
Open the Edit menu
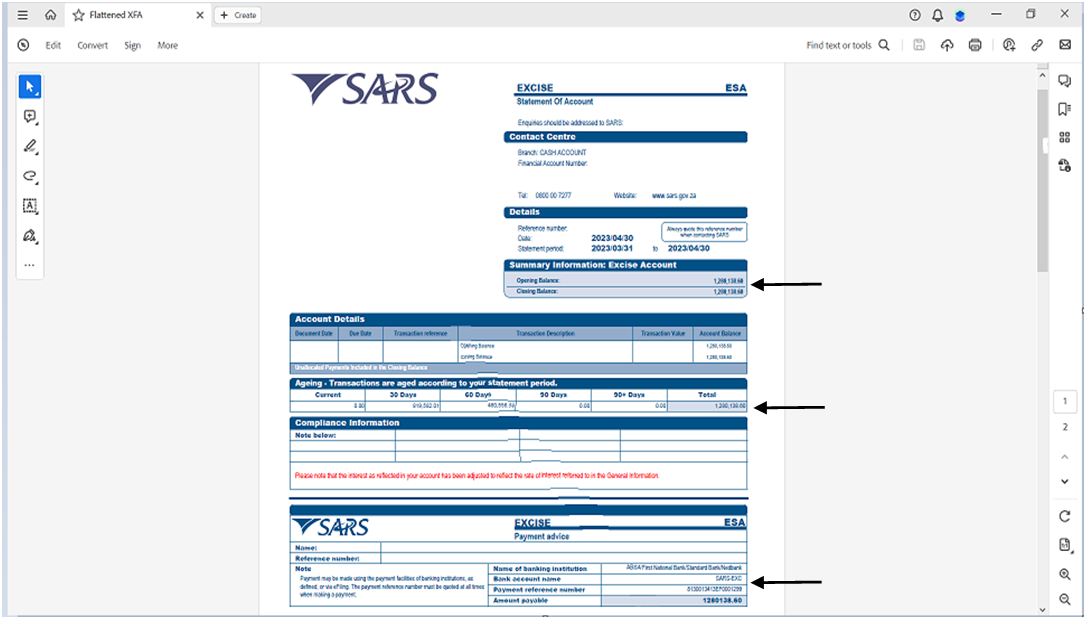pos(53,45)
